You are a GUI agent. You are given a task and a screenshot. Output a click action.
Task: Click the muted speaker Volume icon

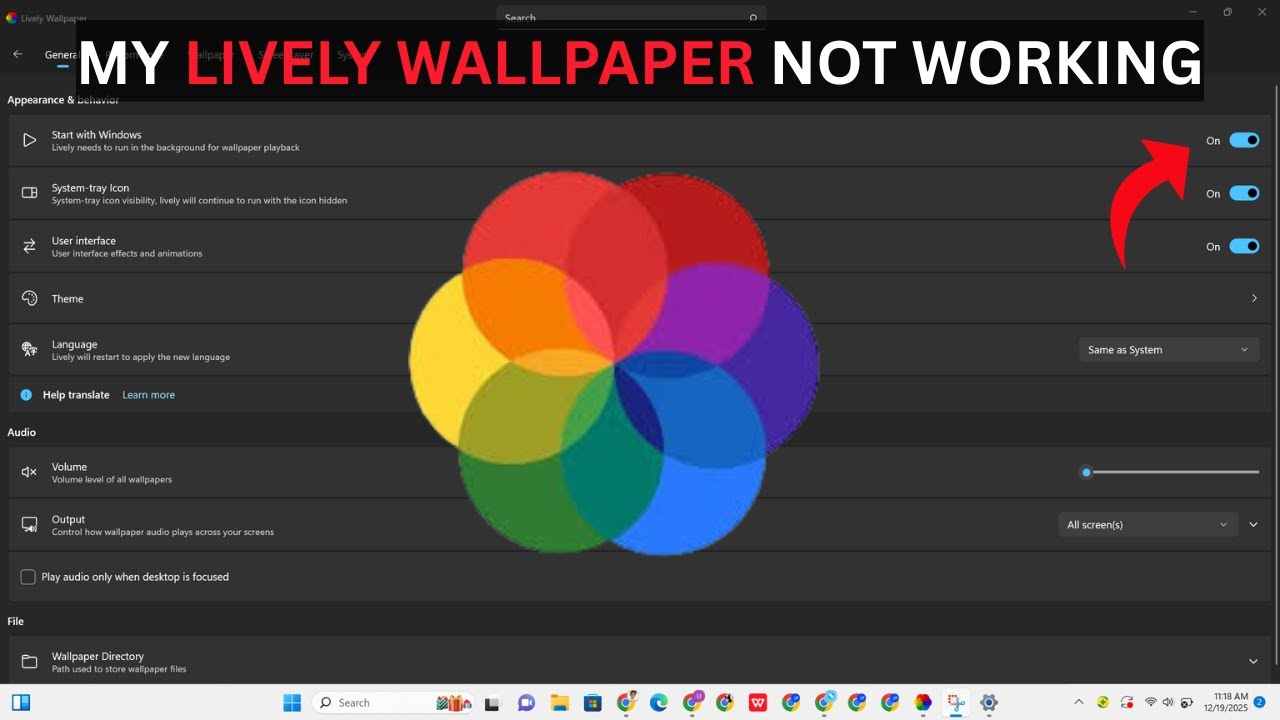tap(30, 472)
